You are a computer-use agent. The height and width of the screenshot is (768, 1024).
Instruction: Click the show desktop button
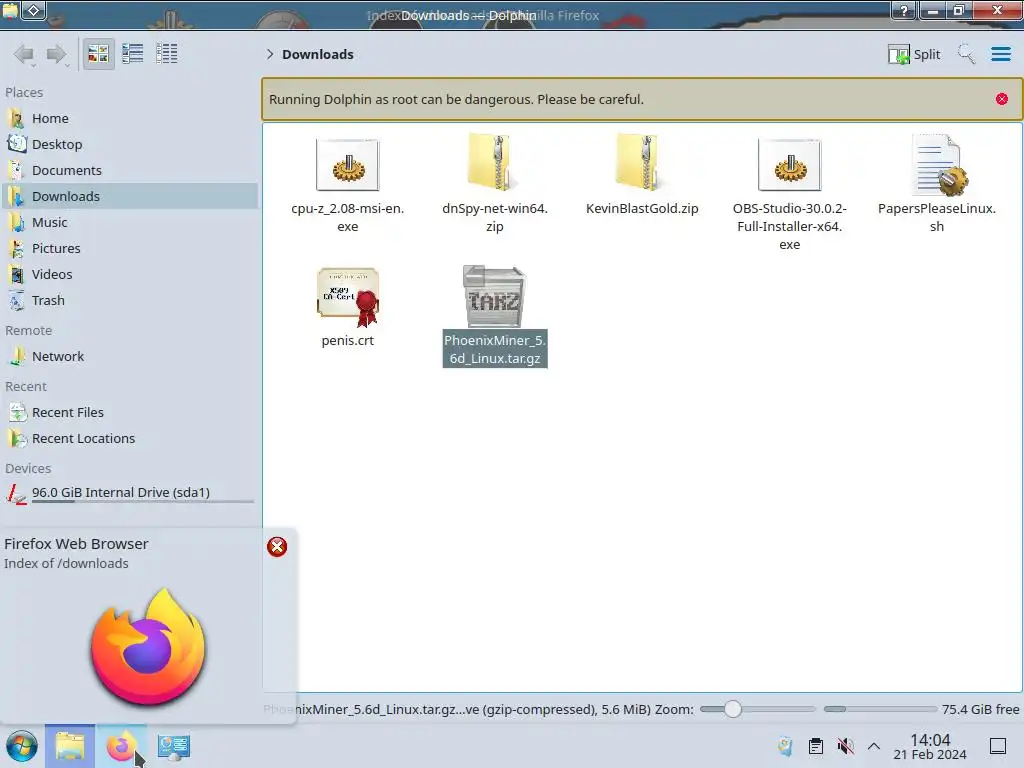click(x=998, y=746)
